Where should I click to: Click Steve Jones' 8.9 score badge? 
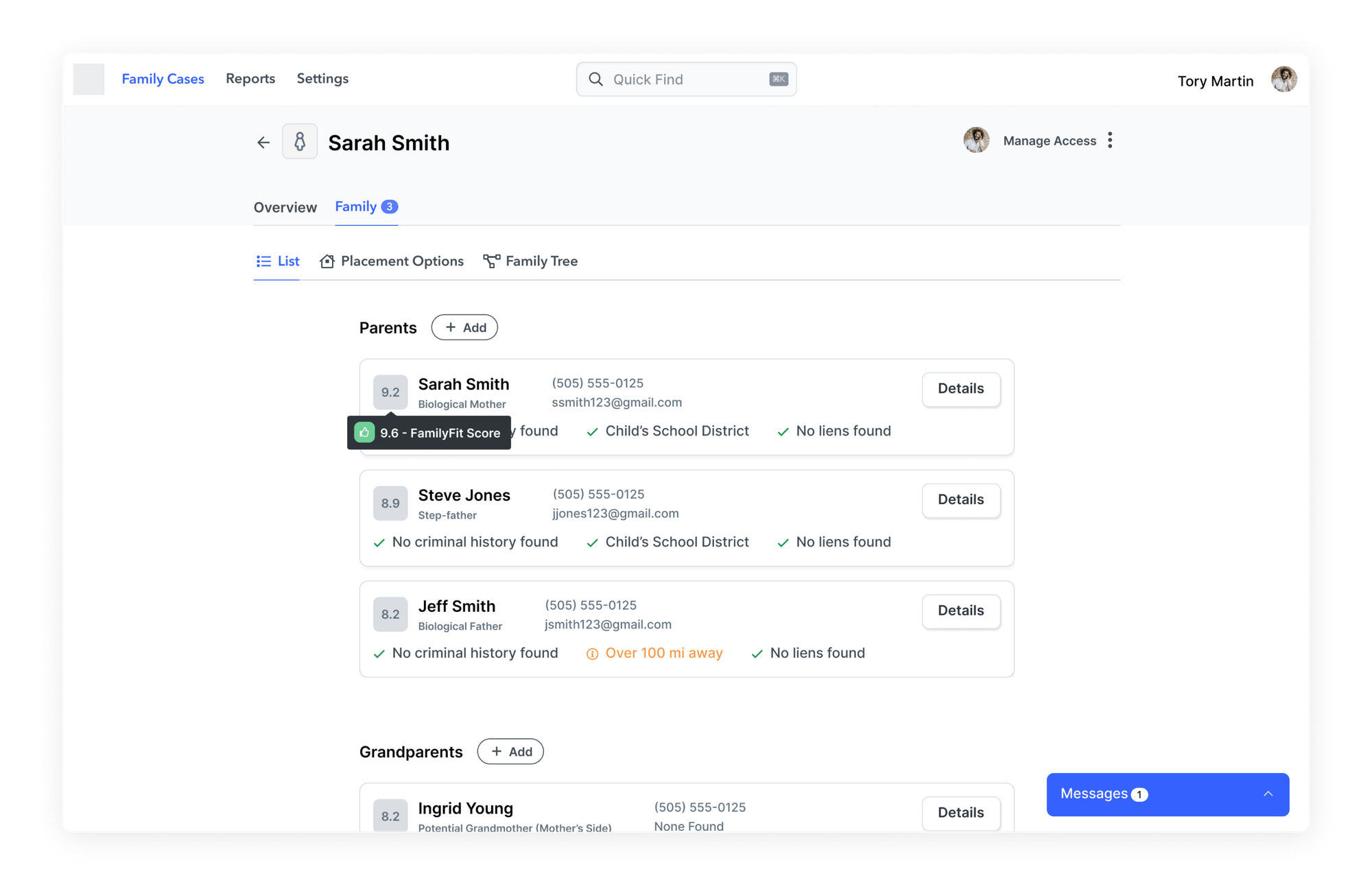[390, 503]
